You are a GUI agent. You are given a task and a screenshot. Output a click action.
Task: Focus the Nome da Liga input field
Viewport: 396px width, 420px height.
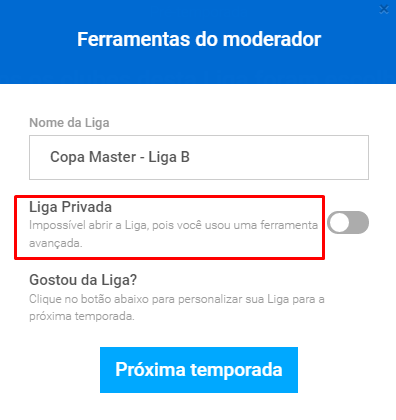click(x=199, y=157)
